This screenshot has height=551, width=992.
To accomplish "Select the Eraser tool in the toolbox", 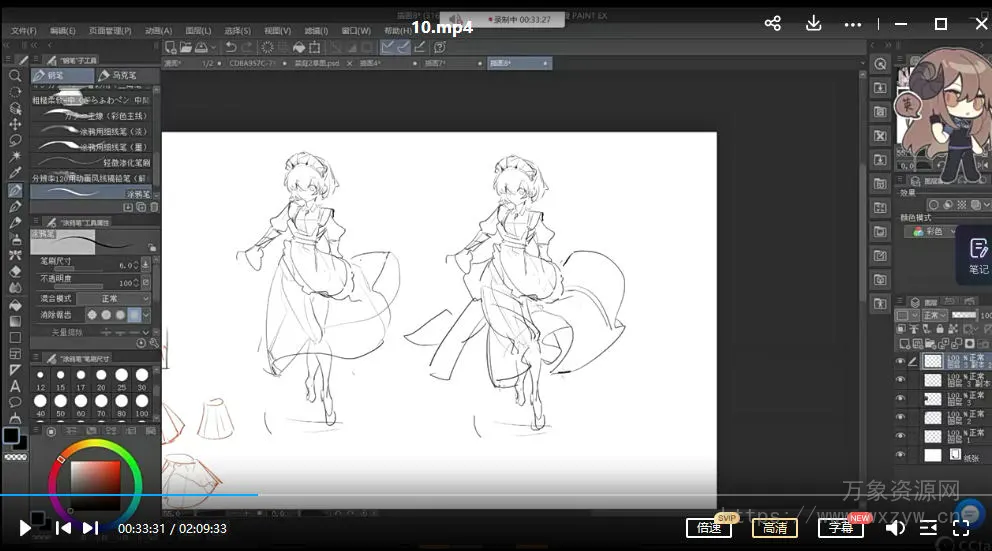I will pos(15,271).
